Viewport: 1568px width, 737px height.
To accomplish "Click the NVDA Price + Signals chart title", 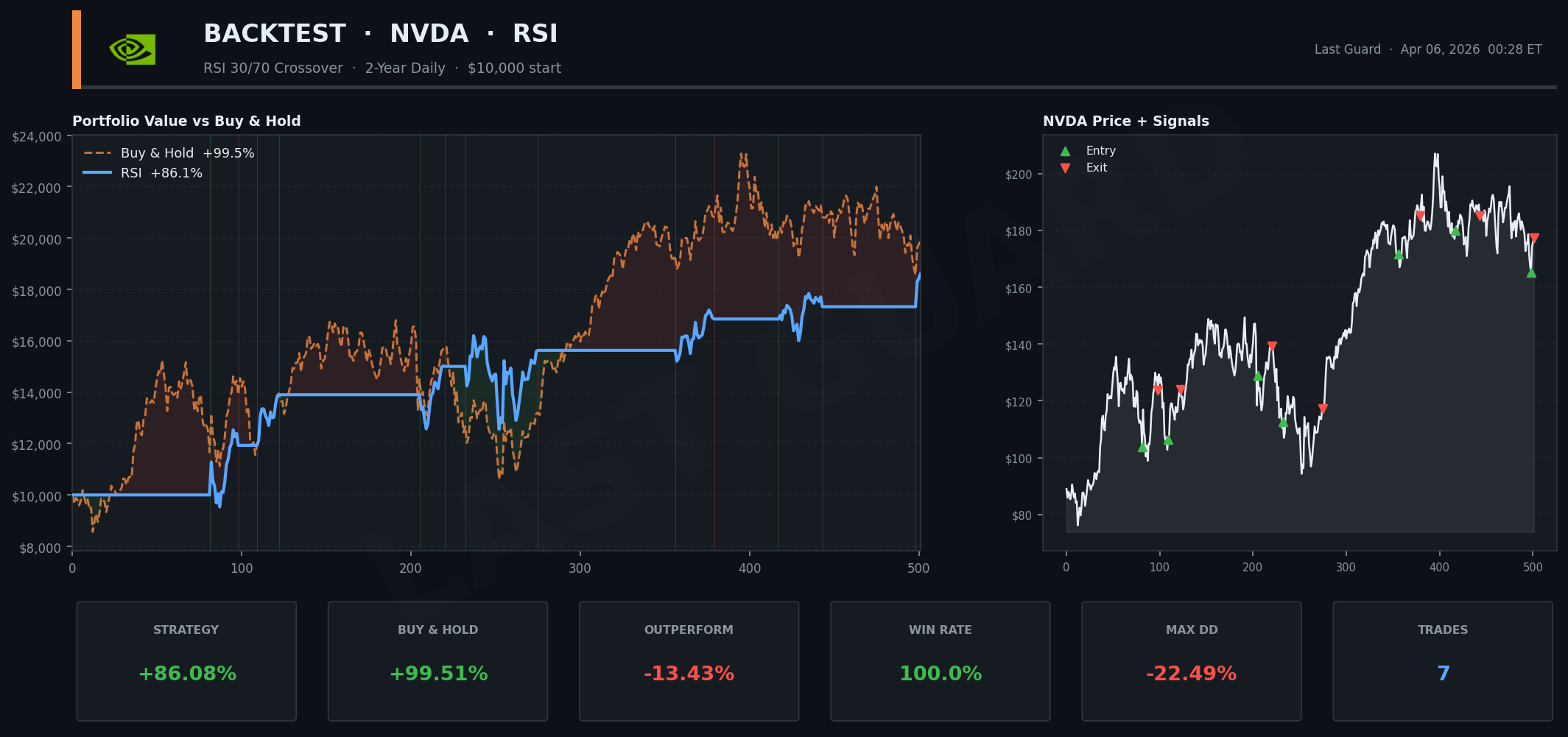I will pos(1125,121).
